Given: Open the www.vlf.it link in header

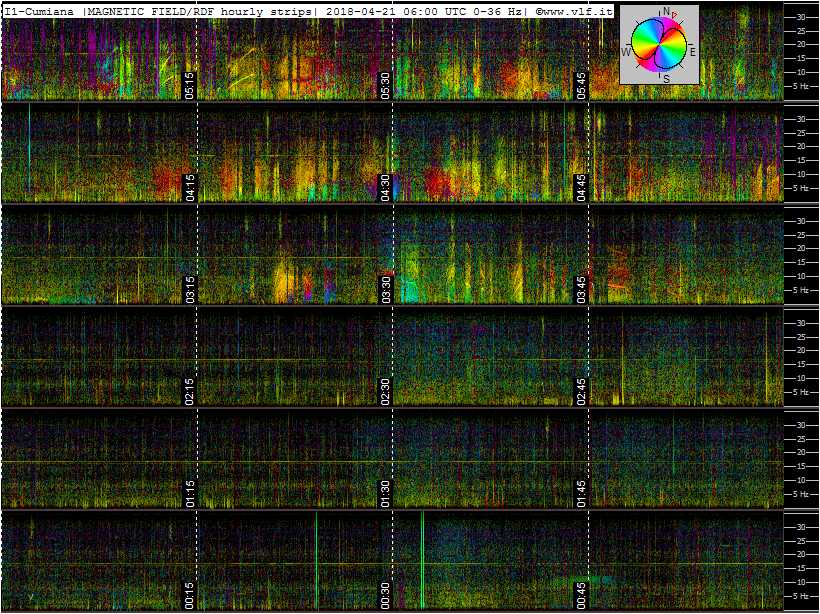Looking at the screenshot, I should pyautogui.click(x=578, y=11).
